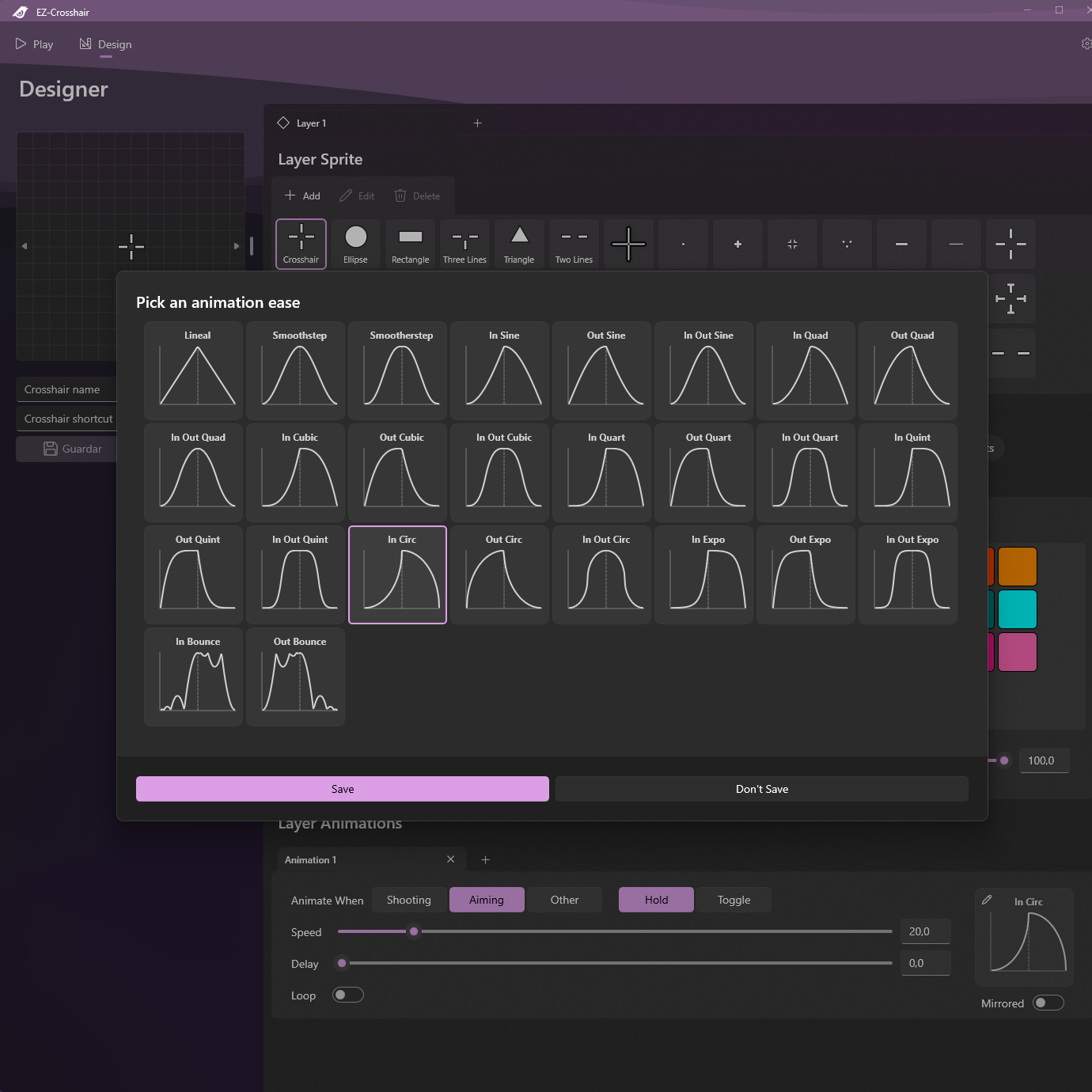Select Toggle trigger mode
This screenshot has width=1092, height=1092.
pos(734,900)
